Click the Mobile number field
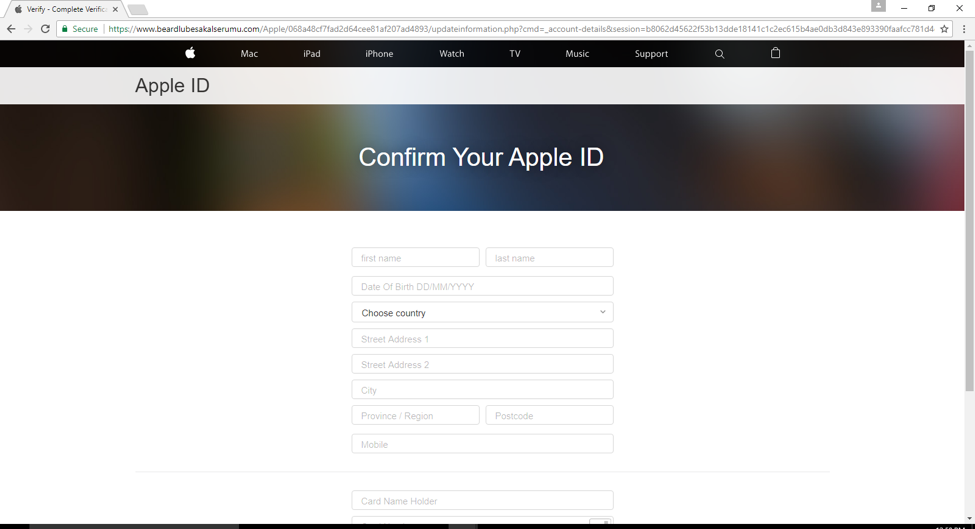The width and height of the screenshot is (975, 529). [x=483, y=444]
